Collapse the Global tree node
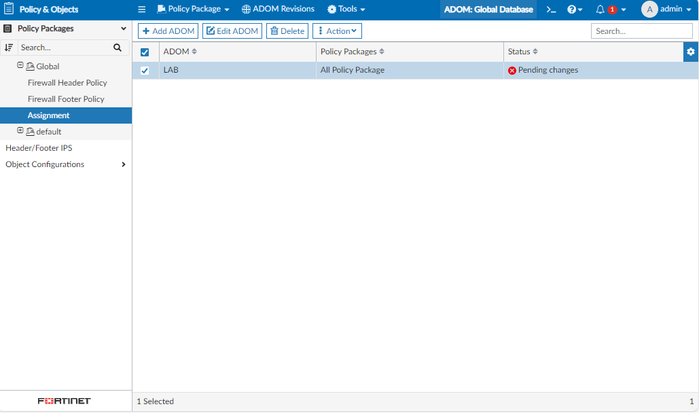Viewport: 699px width, 413px height. pos(20,65)
